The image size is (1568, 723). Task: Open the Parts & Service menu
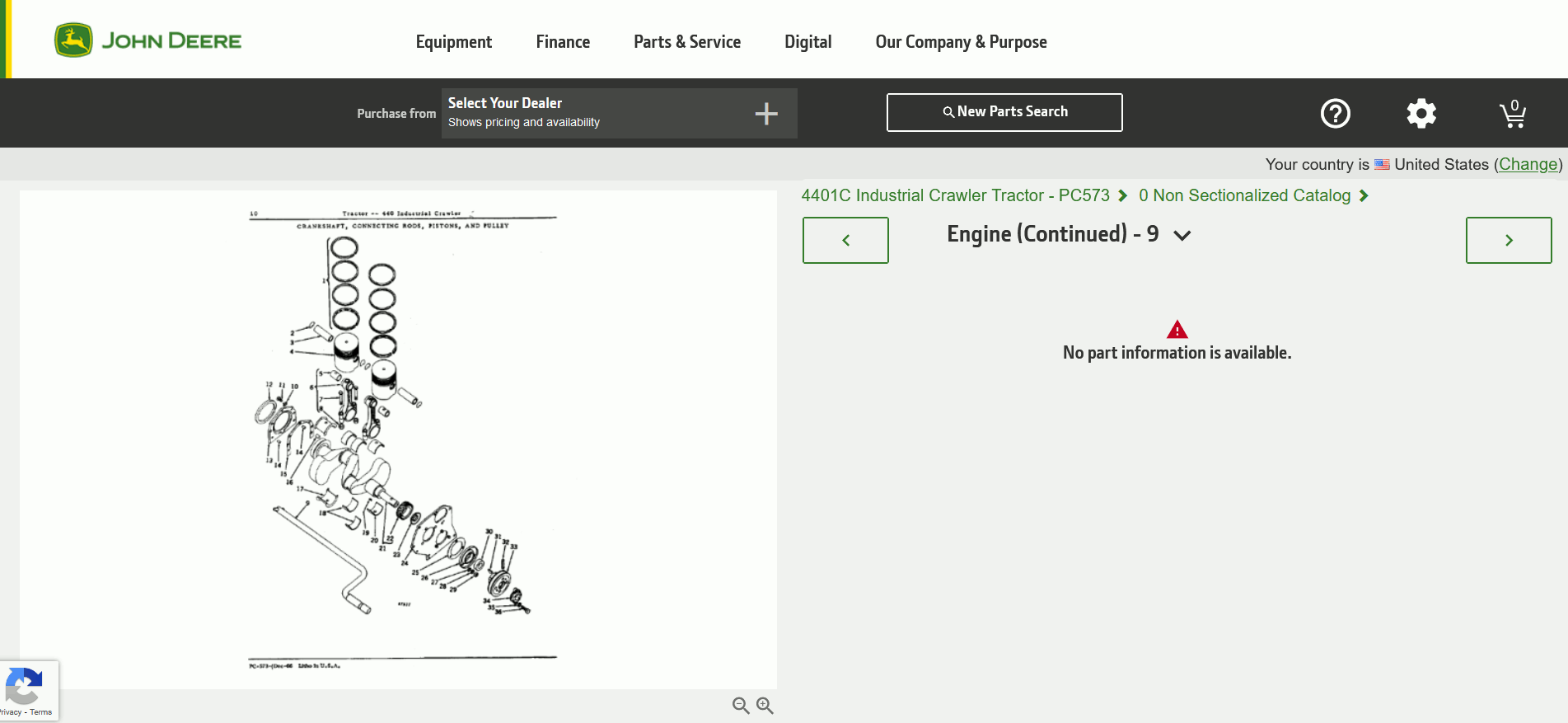686,42
